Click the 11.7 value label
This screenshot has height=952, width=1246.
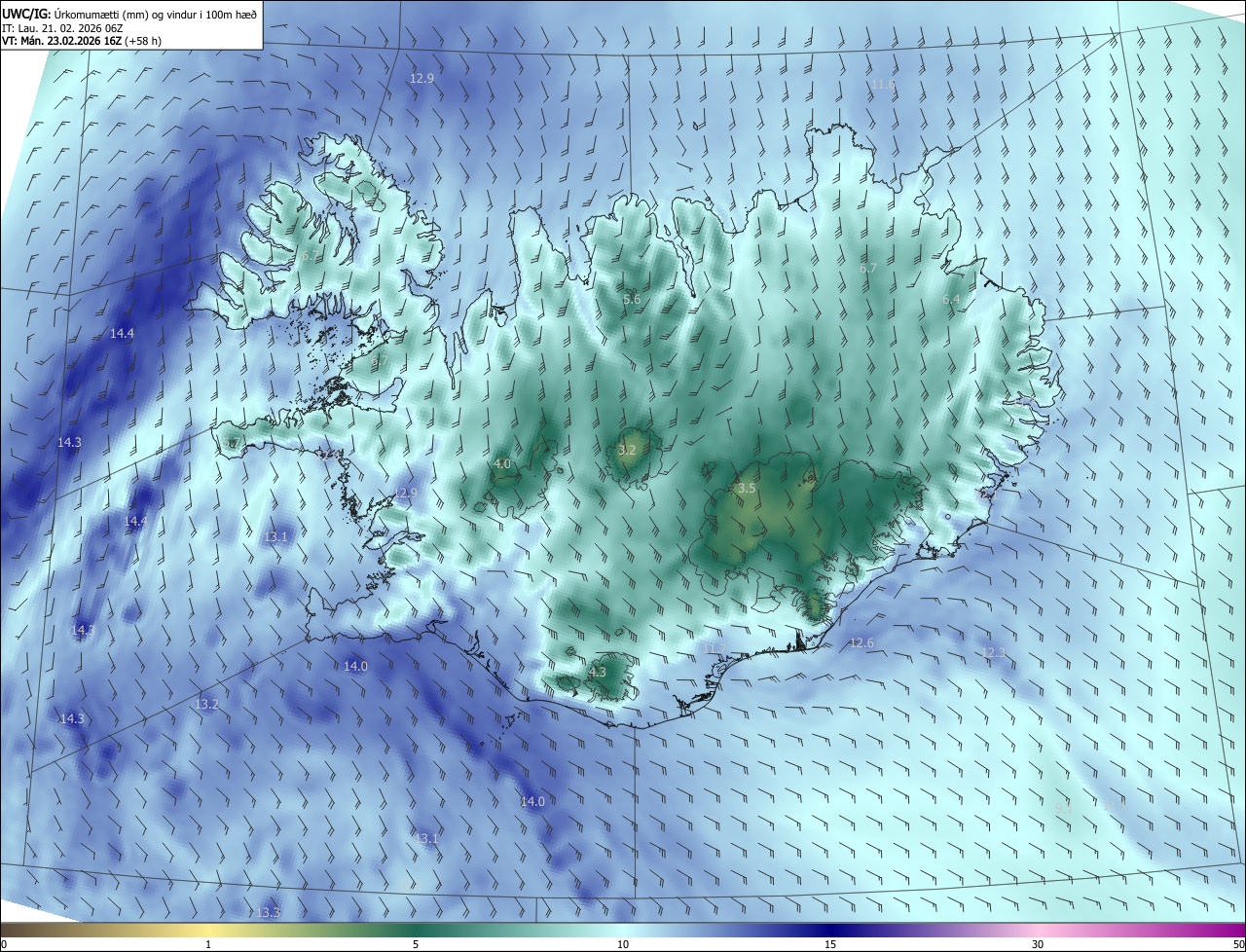[x=715, y=648]
